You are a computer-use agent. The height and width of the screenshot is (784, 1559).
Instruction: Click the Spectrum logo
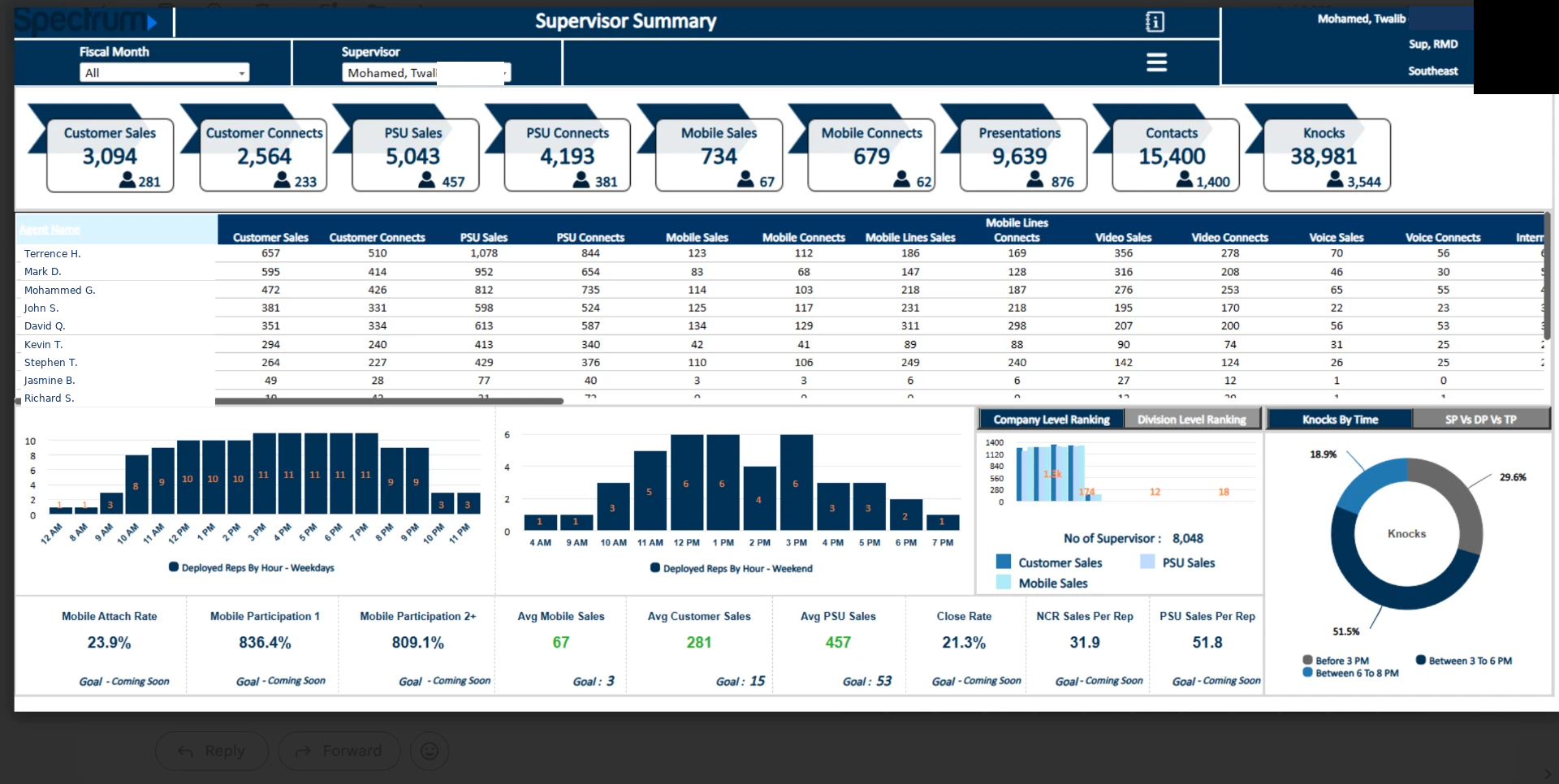pyautogui.click(x=86, y=20)
